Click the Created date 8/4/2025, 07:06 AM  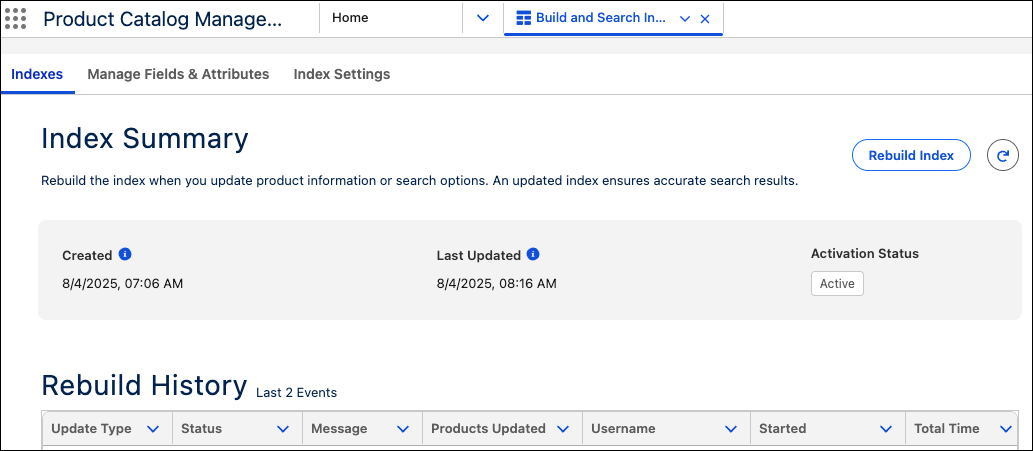(x=123, y=284)
